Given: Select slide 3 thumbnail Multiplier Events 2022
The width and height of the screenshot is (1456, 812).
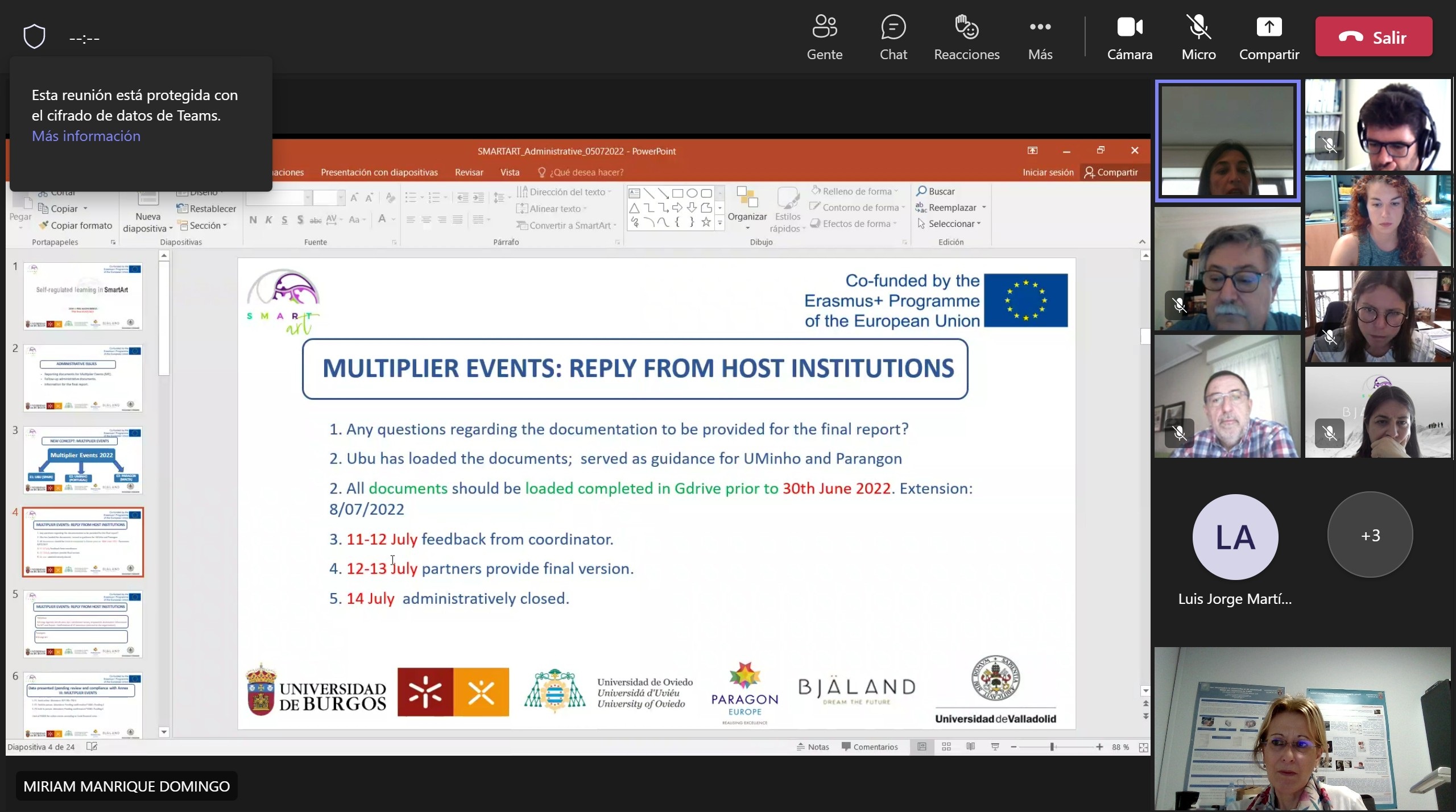Looking at the screenshot, I should pos(83,460).
